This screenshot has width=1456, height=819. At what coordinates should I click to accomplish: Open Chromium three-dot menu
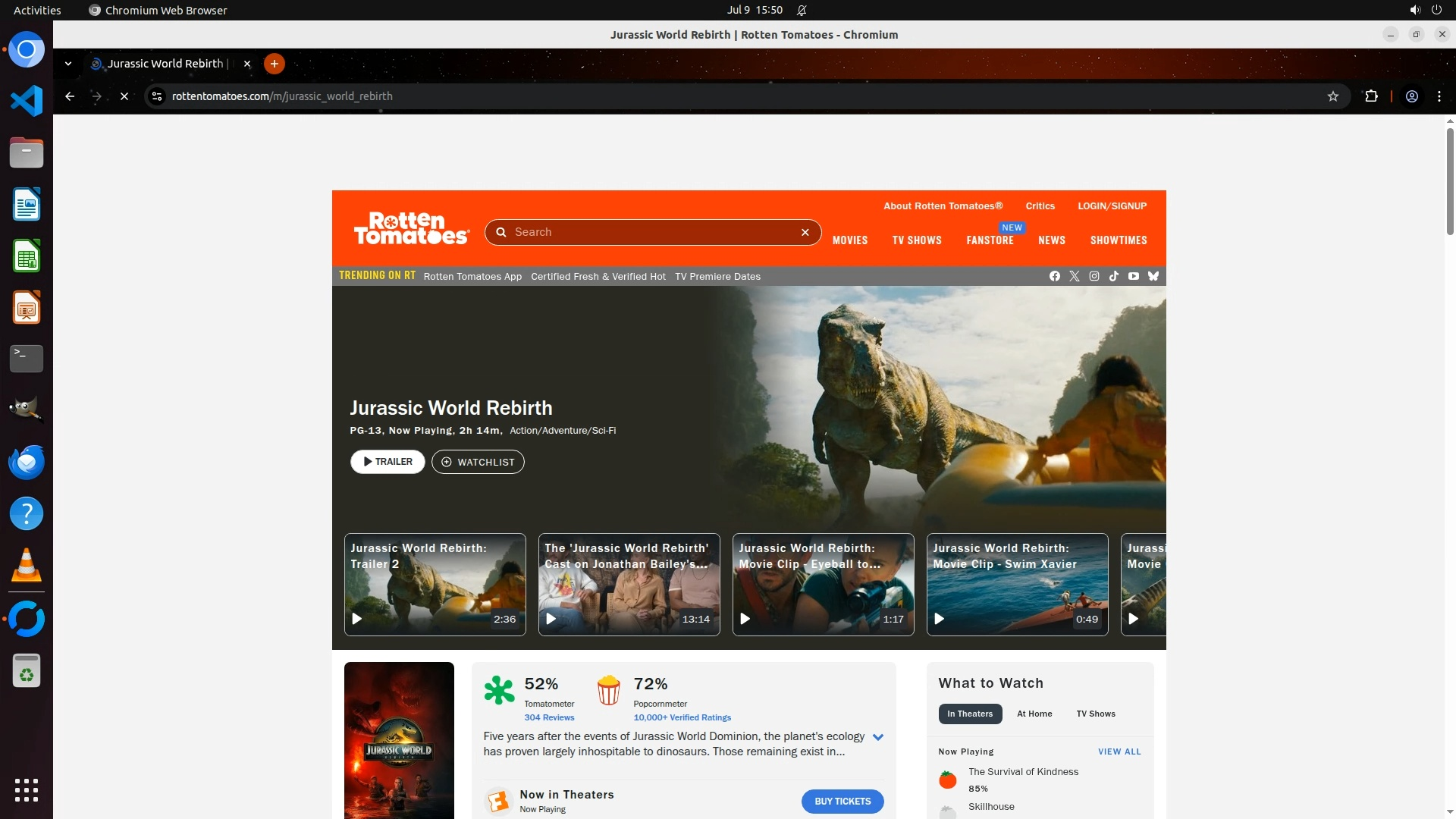[1439, 96]
